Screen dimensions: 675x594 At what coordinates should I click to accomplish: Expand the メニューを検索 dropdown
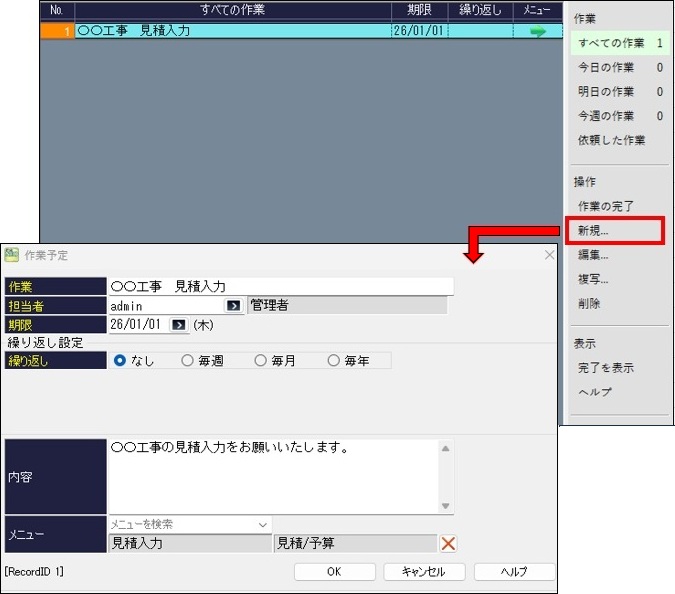(x=263, y=524)
